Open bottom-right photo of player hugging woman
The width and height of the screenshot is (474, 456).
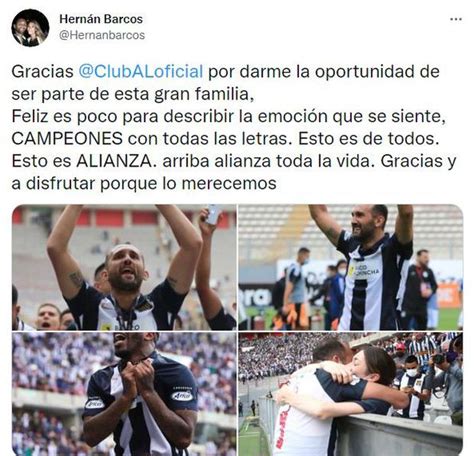click(351, 394)
